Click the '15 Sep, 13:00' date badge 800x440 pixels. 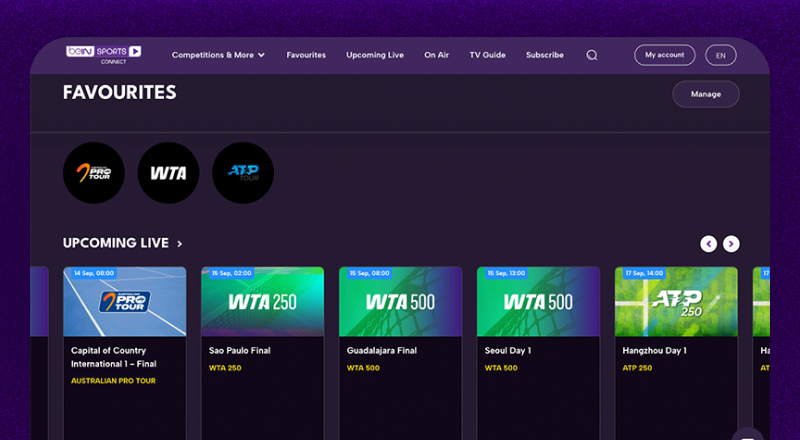[x=506, y=273]
